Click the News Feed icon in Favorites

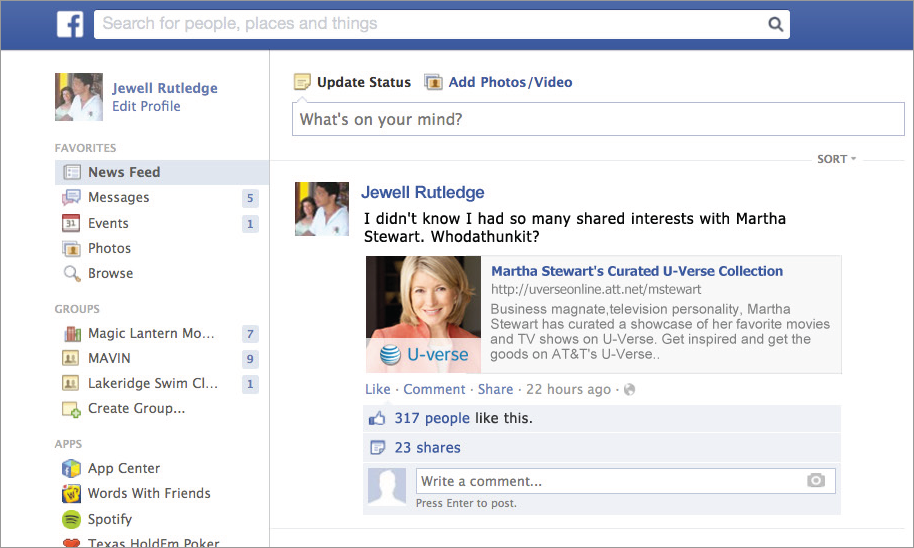click(x=72, y=173)
